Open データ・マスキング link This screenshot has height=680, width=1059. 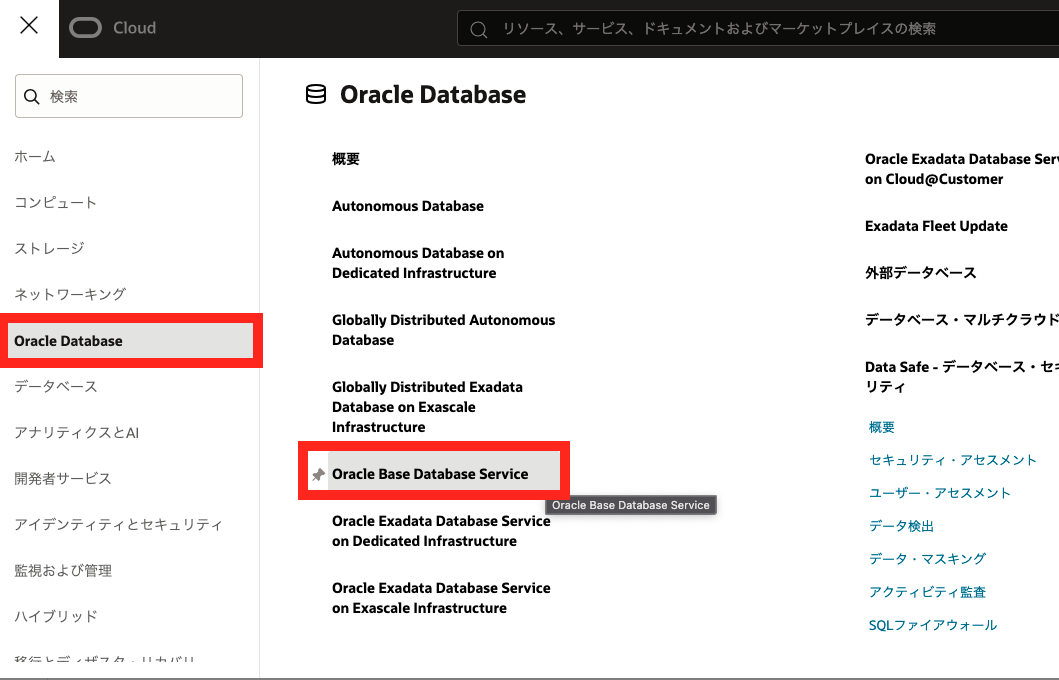click(x=927, y=559)
